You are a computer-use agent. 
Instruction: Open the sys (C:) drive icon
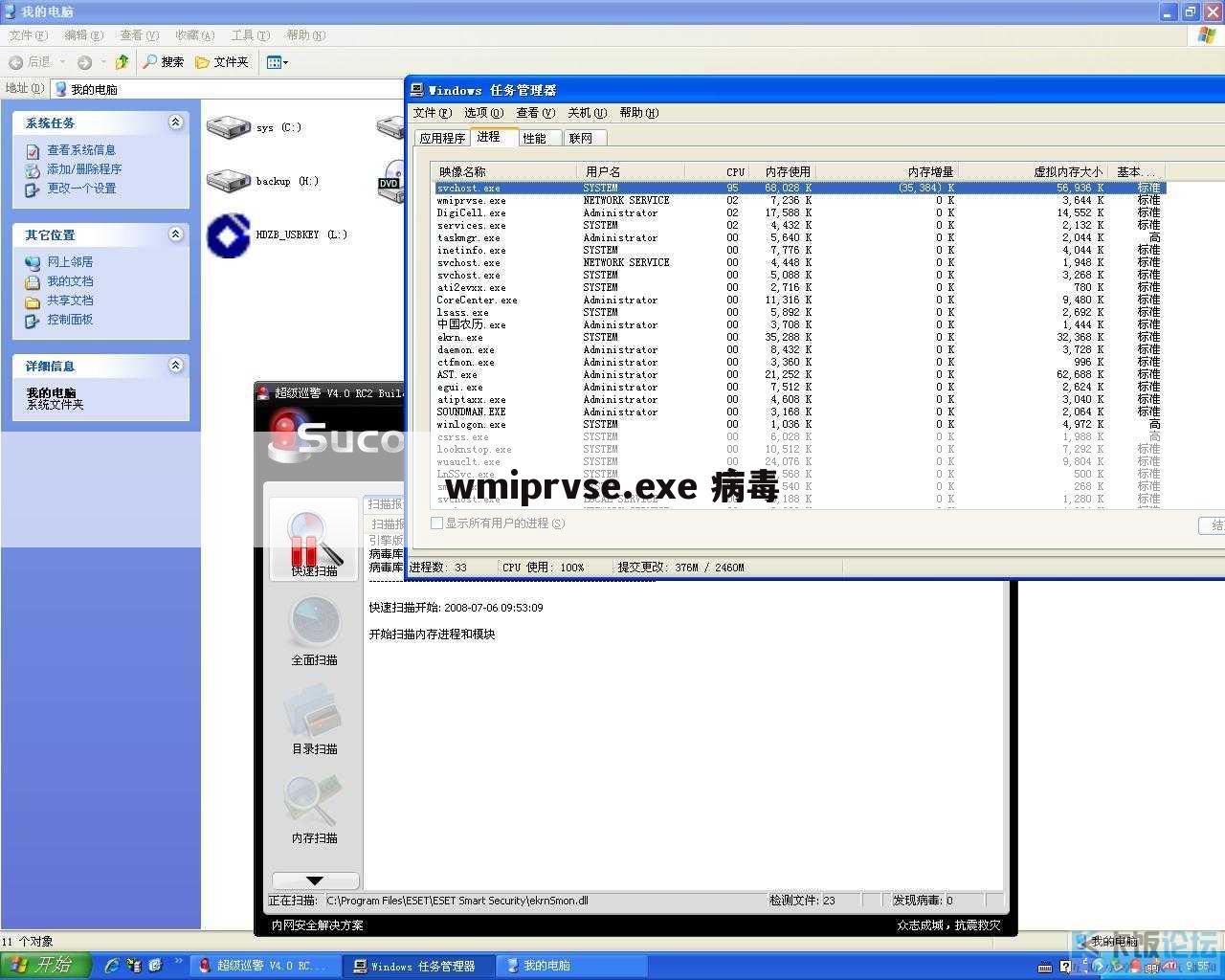[x=228, y=127]
